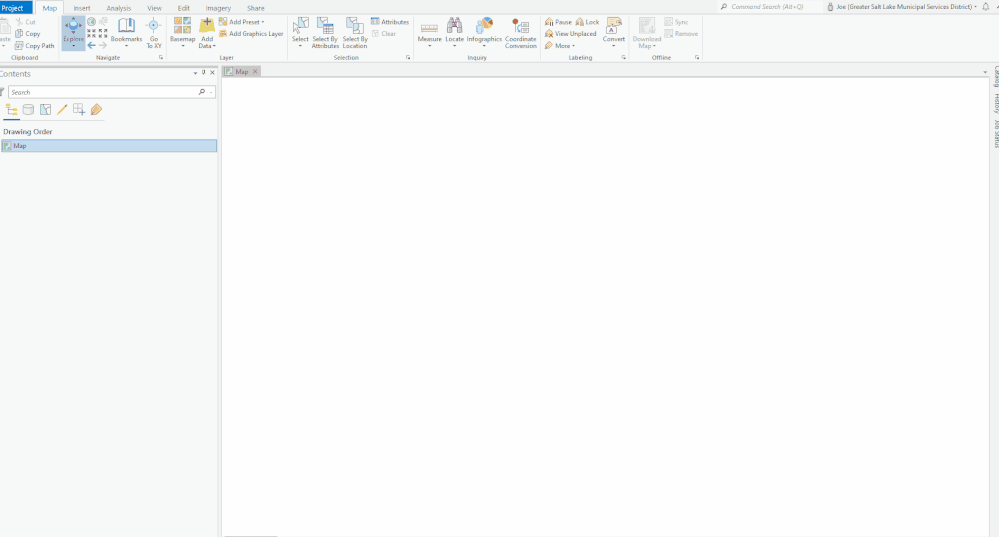
Task: Open the Bookmarks menu
Action: point(126,32)
